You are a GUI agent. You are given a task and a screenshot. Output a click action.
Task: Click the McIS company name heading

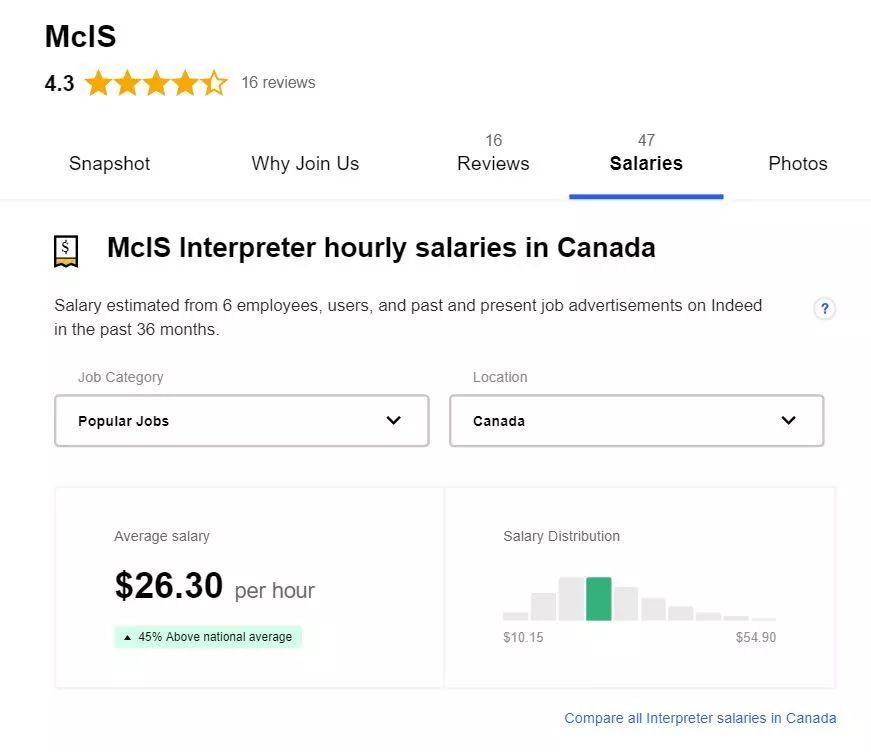click(80, 37)
